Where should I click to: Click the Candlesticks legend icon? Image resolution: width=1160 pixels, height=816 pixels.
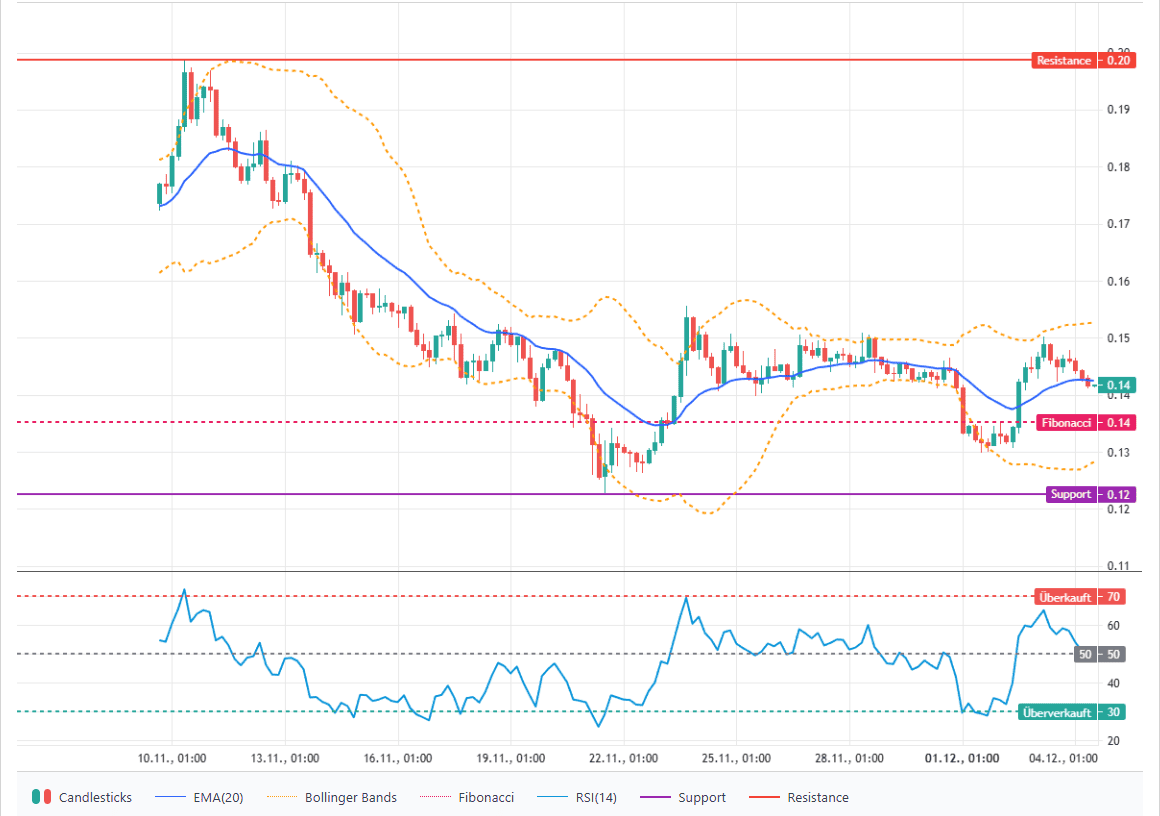[x=41, y=797]
